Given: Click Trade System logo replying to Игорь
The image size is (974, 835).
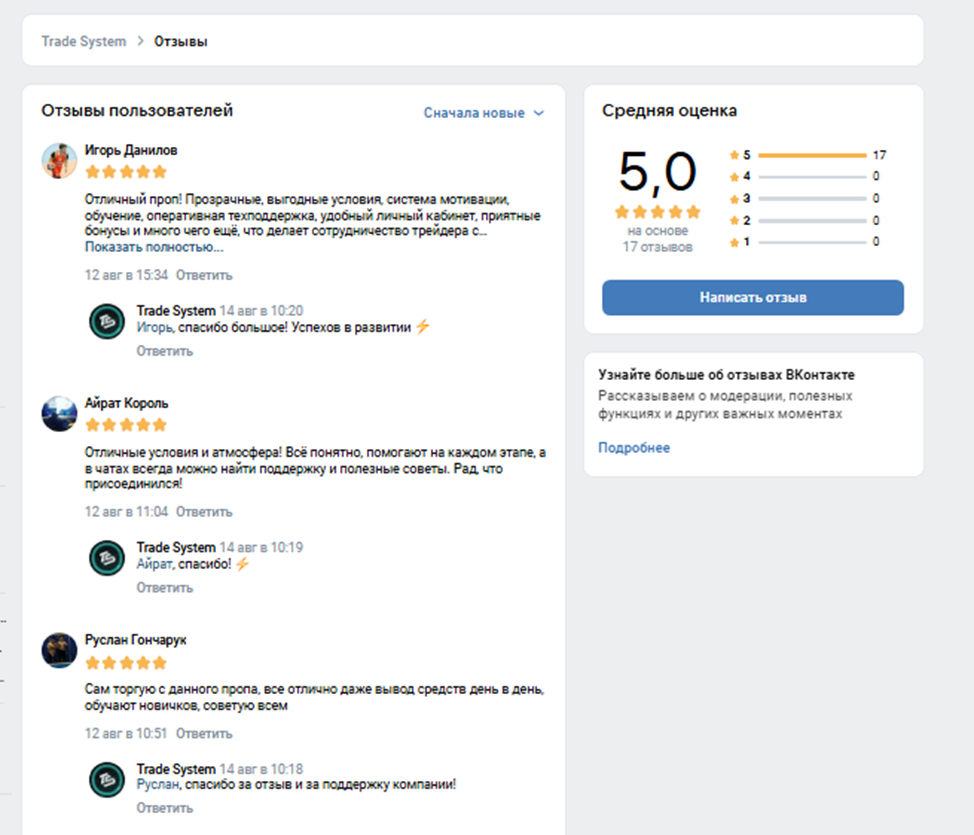Looking at the screenshot, I should [x=107, y=321].
